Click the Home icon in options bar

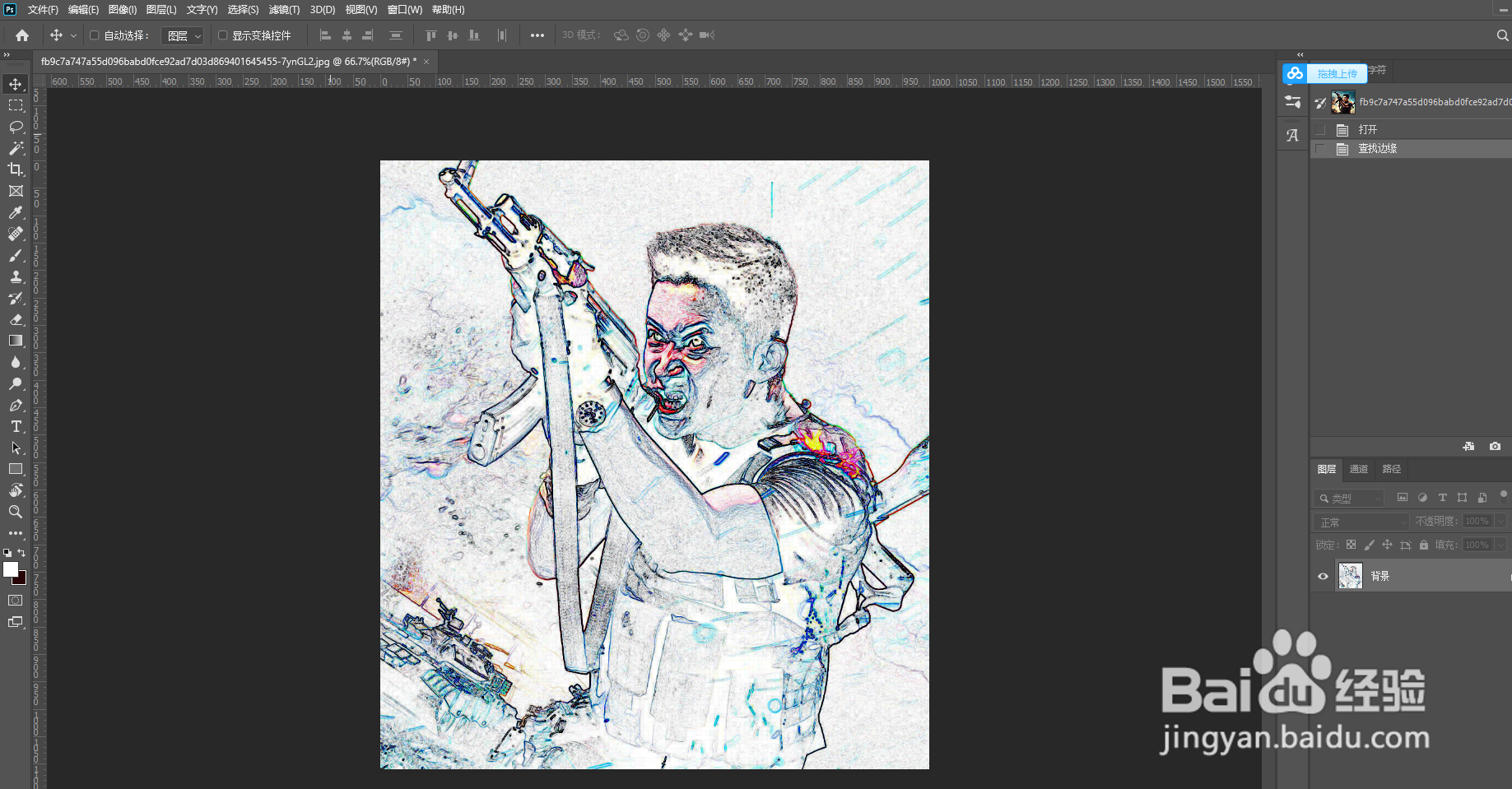[x=22, y=35]
